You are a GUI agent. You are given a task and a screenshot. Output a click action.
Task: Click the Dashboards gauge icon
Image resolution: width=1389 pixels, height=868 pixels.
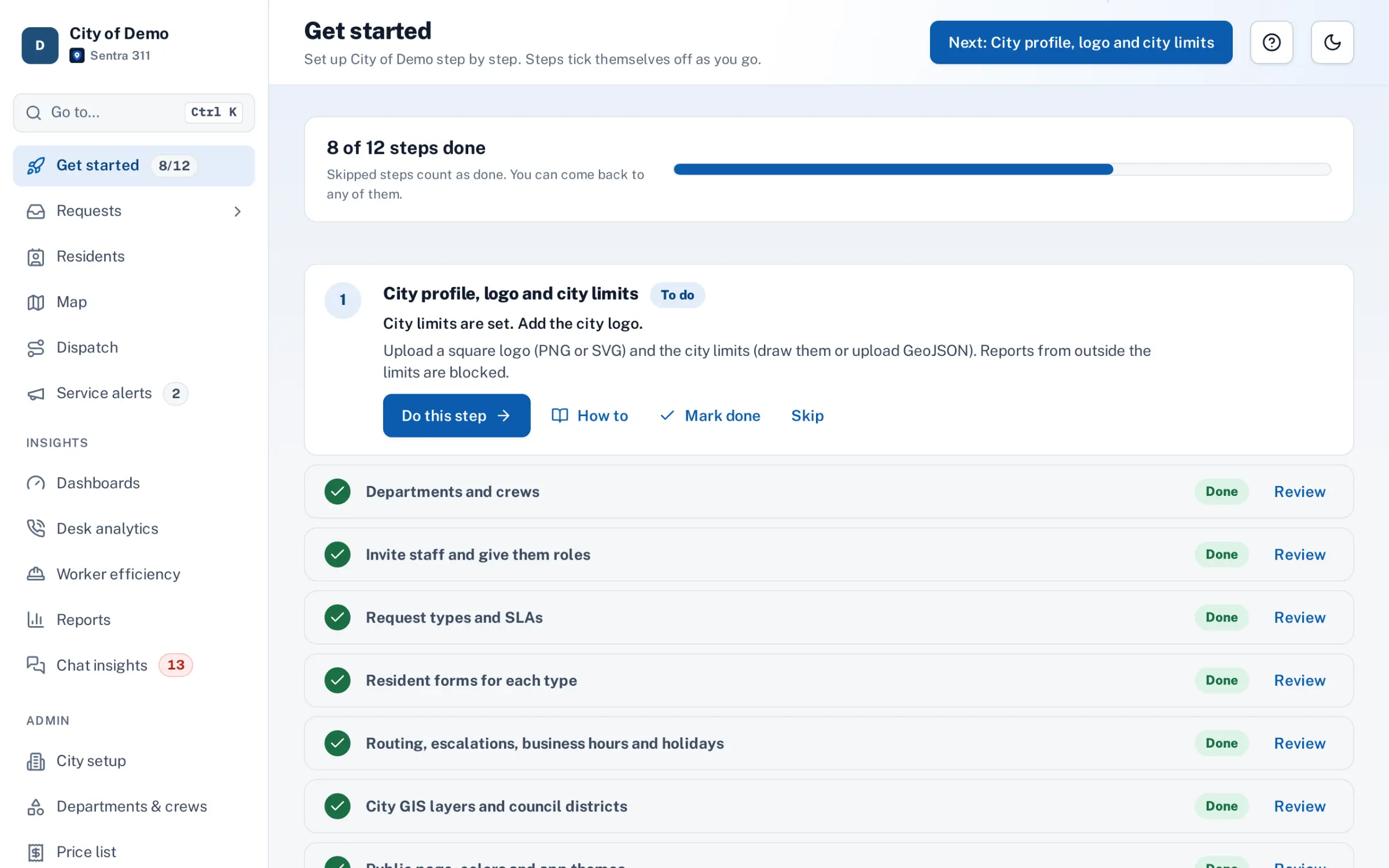[x=36, y=483]
